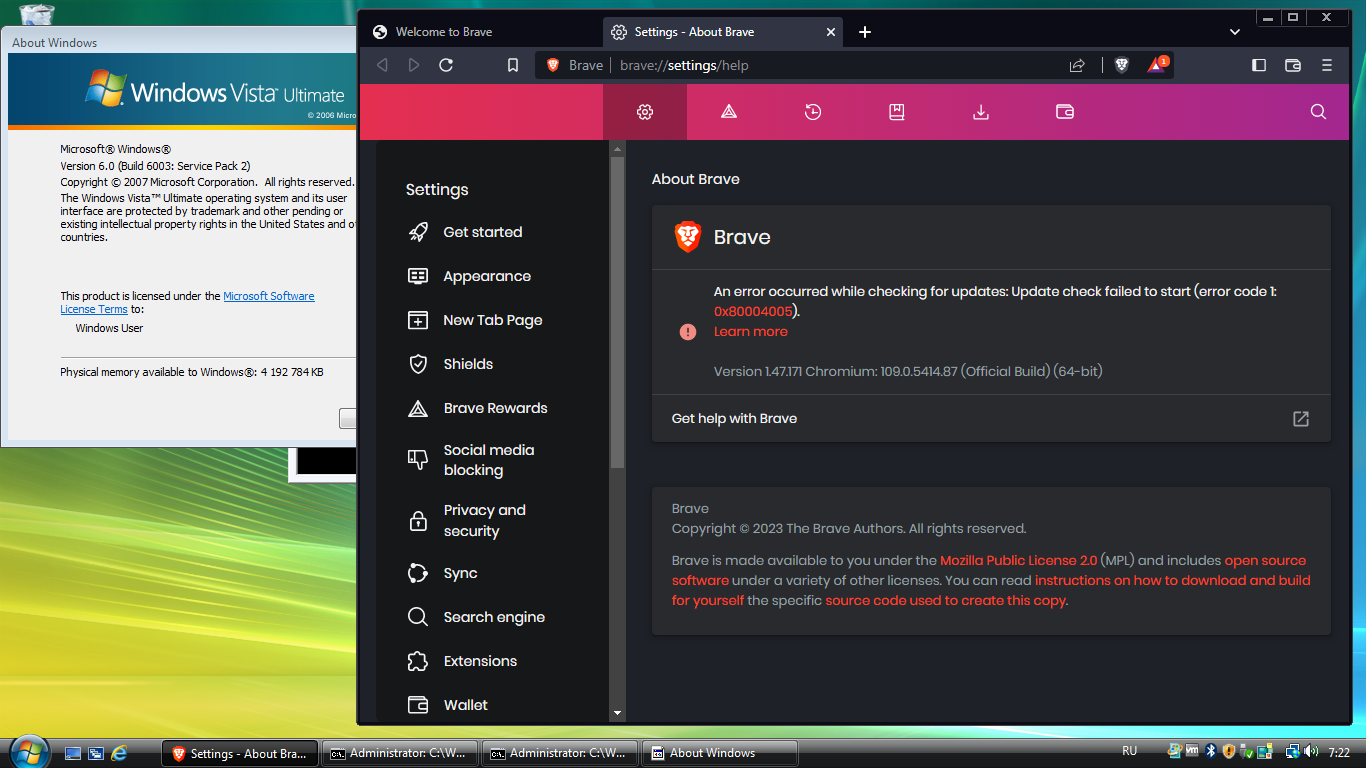The width and height of the screenshot is (1366, 768).
Task: Click the settings sidebar scrollbar thumb
Action: click(617, 312)
